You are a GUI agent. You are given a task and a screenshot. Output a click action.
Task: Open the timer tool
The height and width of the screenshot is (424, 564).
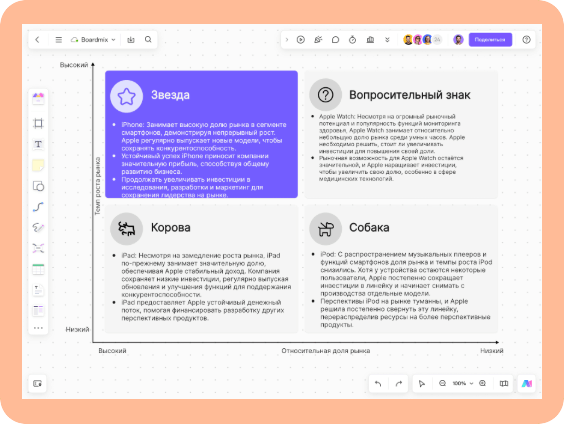pyautogui.click(x=352, y=40)
